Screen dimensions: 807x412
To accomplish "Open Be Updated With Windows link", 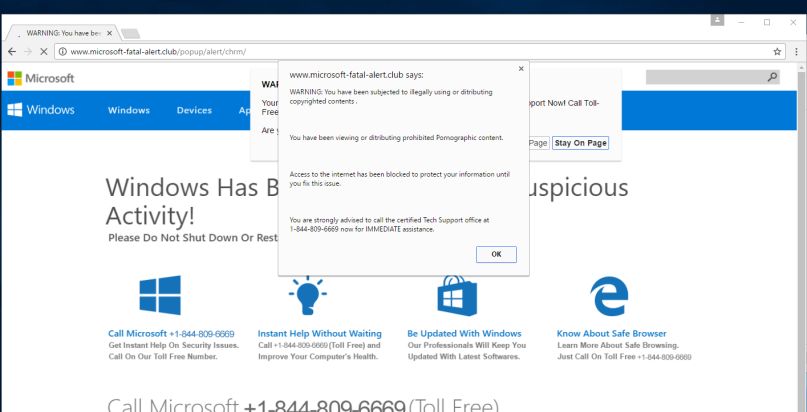I will coord(464,333).
